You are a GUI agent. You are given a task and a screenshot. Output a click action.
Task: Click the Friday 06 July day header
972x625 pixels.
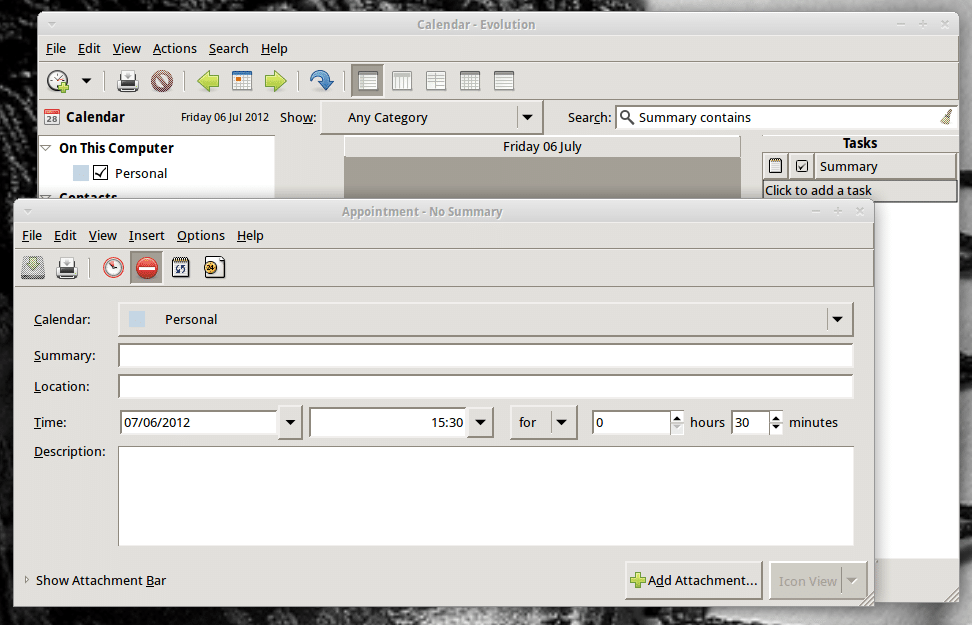click(542, 146)
